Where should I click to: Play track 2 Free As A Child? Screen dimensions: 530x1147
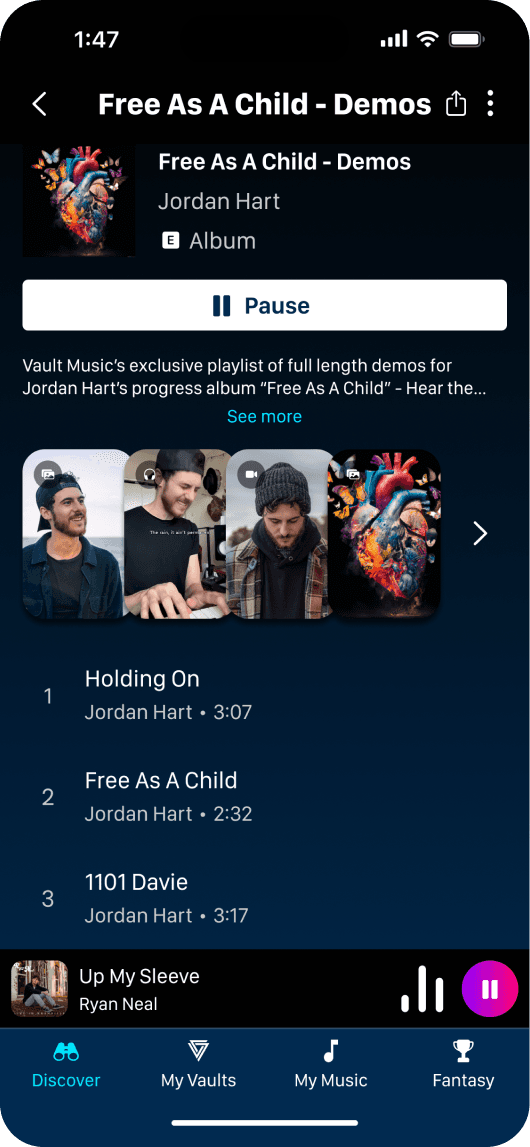265,797
